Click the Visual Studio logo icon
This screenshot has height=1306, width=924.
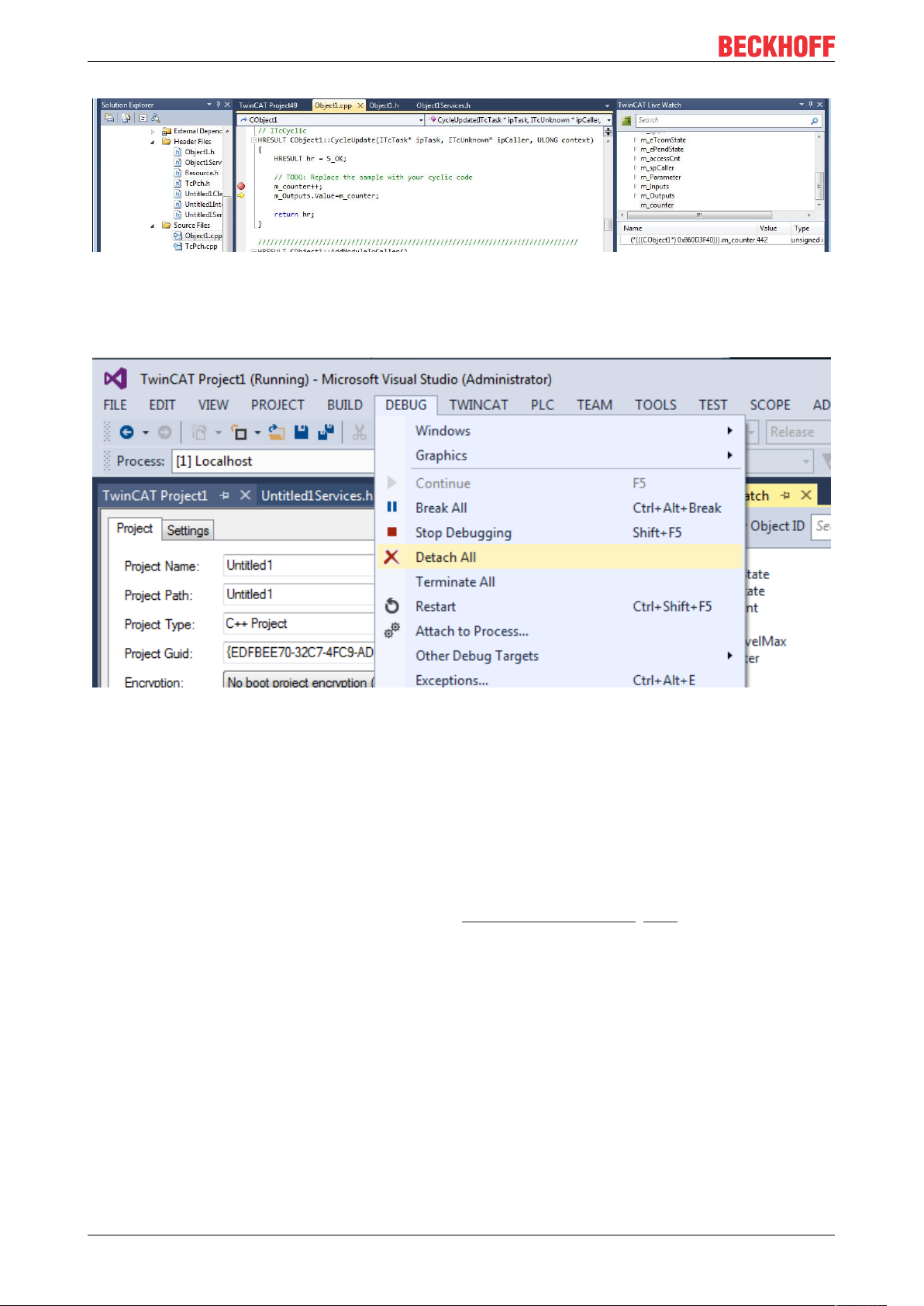(115, 379)
